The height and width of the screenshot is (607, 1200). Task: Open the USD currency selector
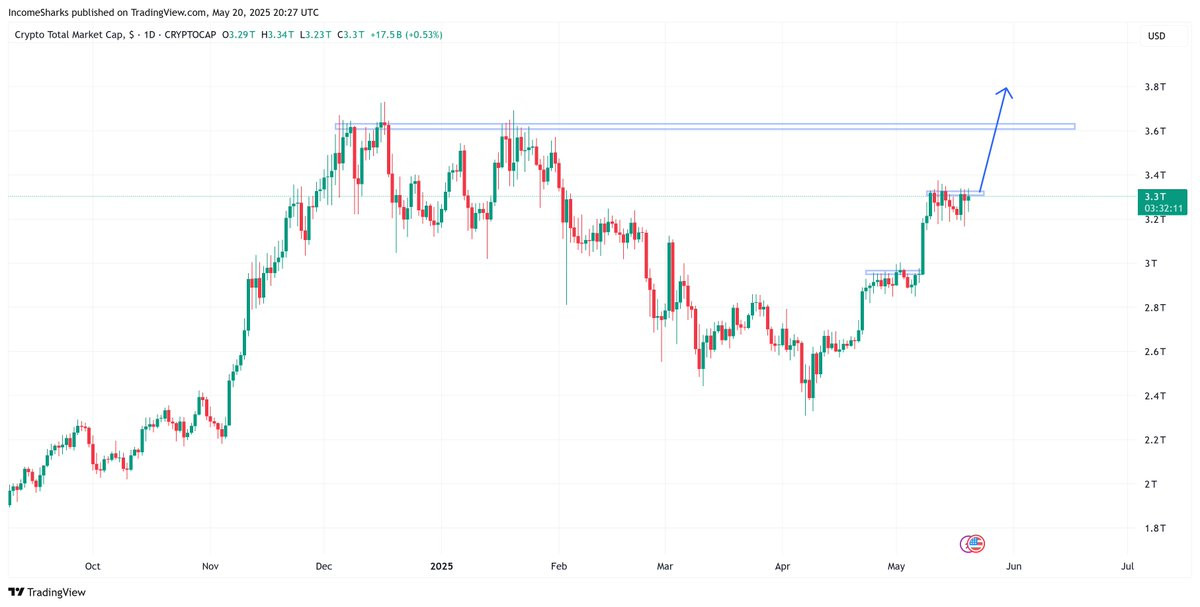point(1156,36)
